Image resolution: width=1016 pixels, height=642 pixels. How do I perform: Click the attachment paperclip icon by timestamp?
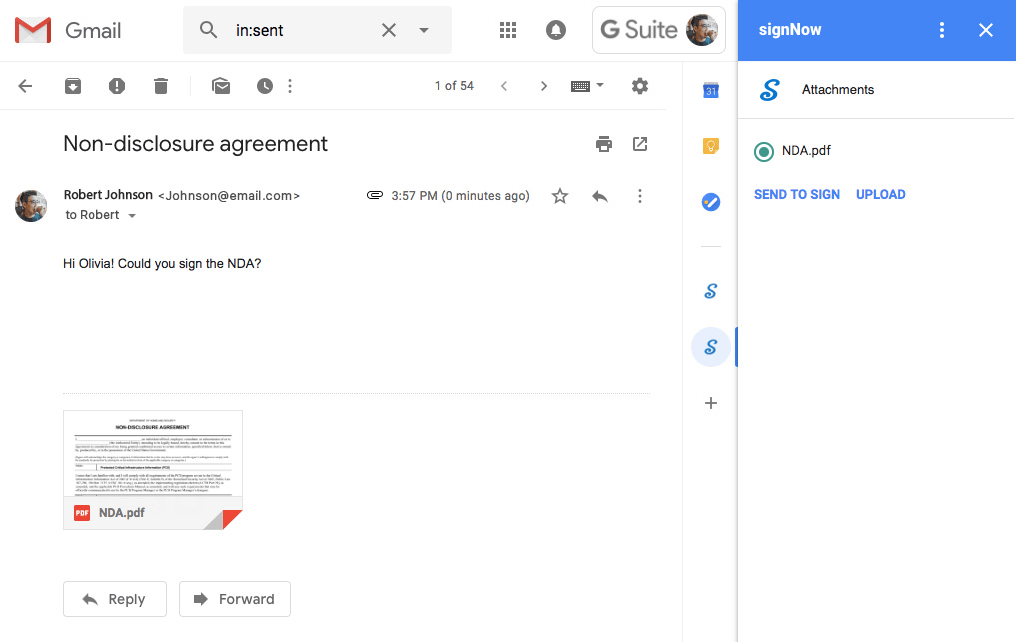coord(375,195)
